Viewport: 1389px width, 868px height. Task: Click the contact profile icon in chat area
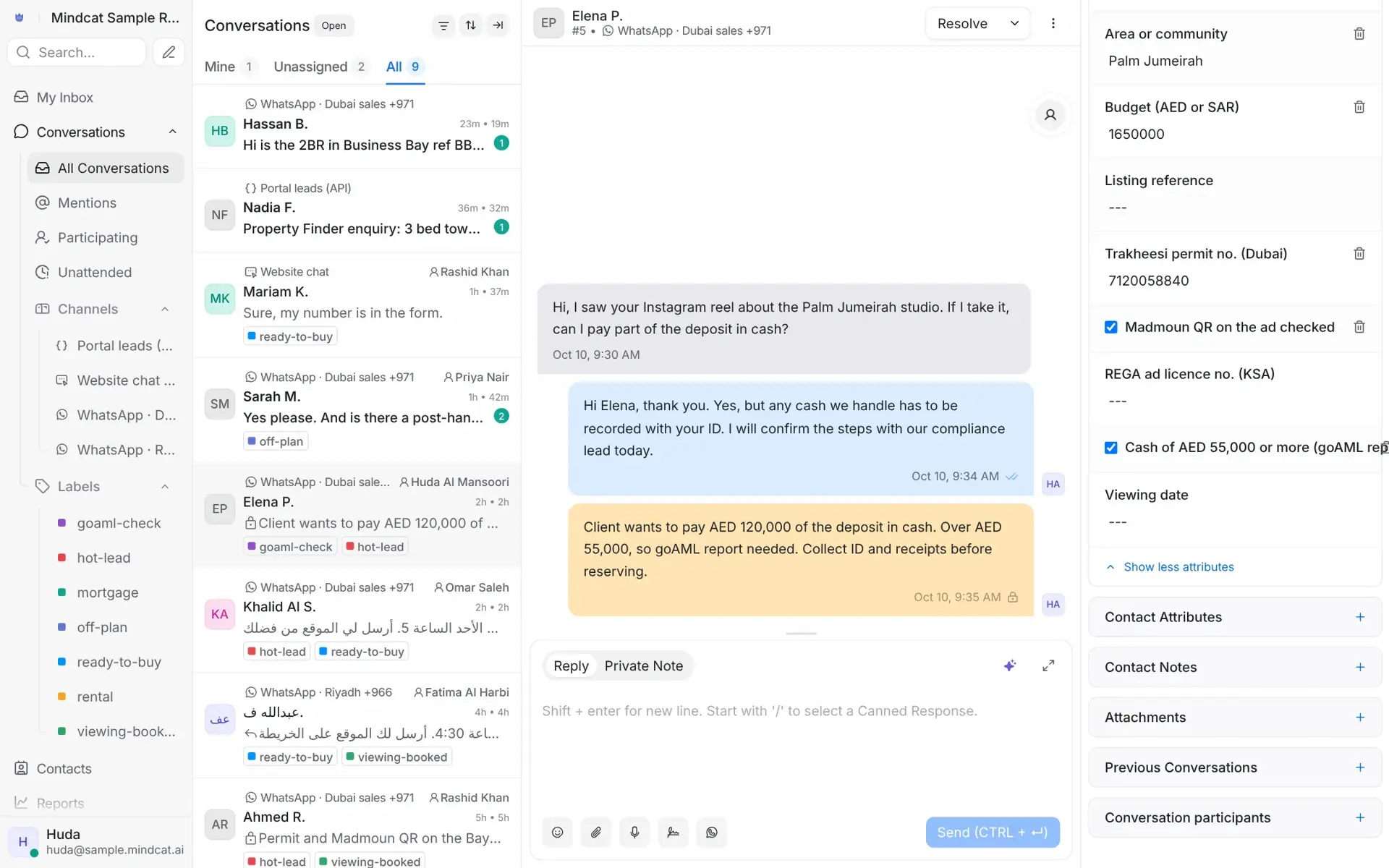click(1050, 114)
